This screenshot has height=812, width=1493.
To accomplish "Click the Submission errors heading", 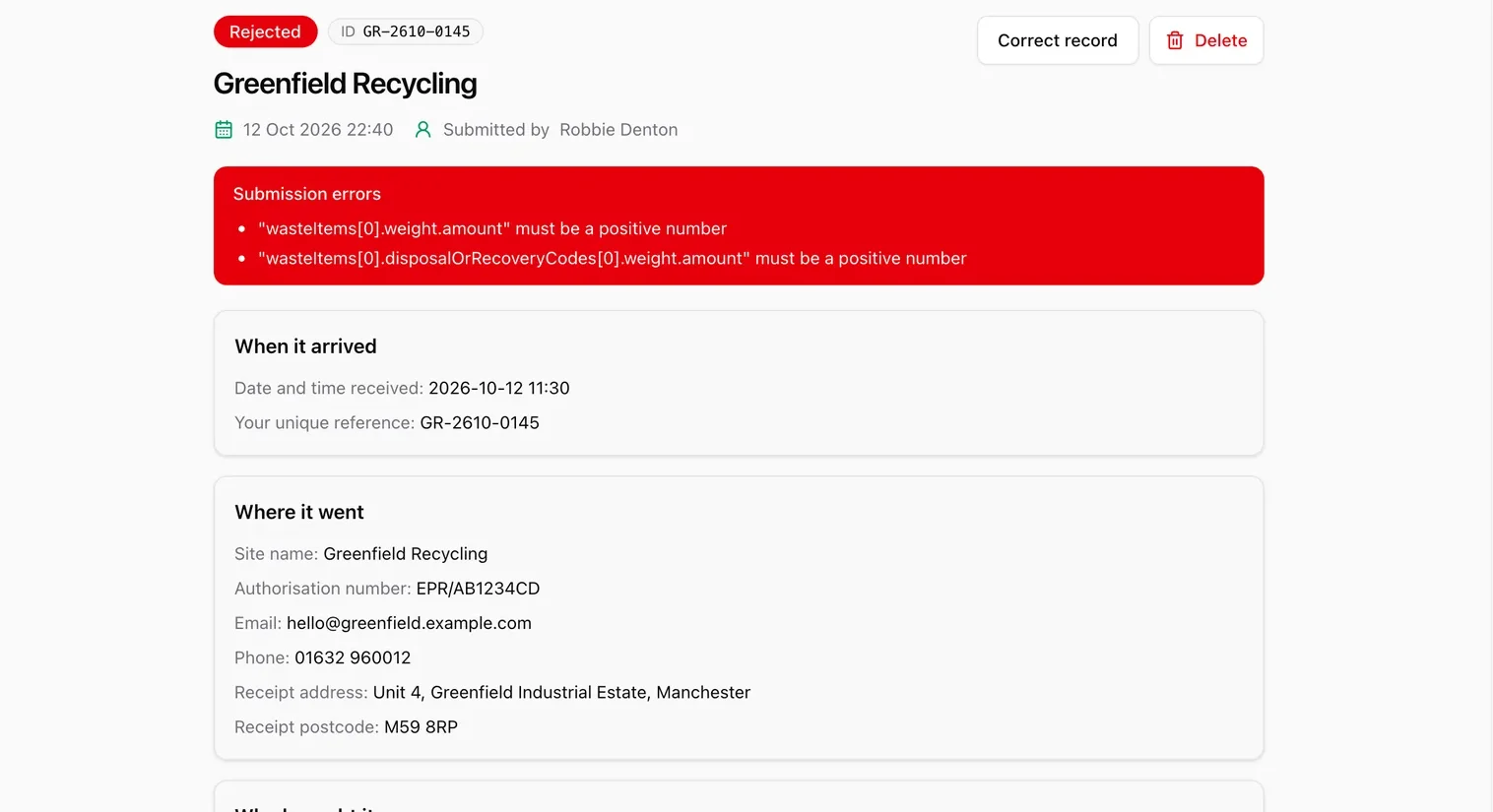I will pyautogui.click(x=307, y=194).
